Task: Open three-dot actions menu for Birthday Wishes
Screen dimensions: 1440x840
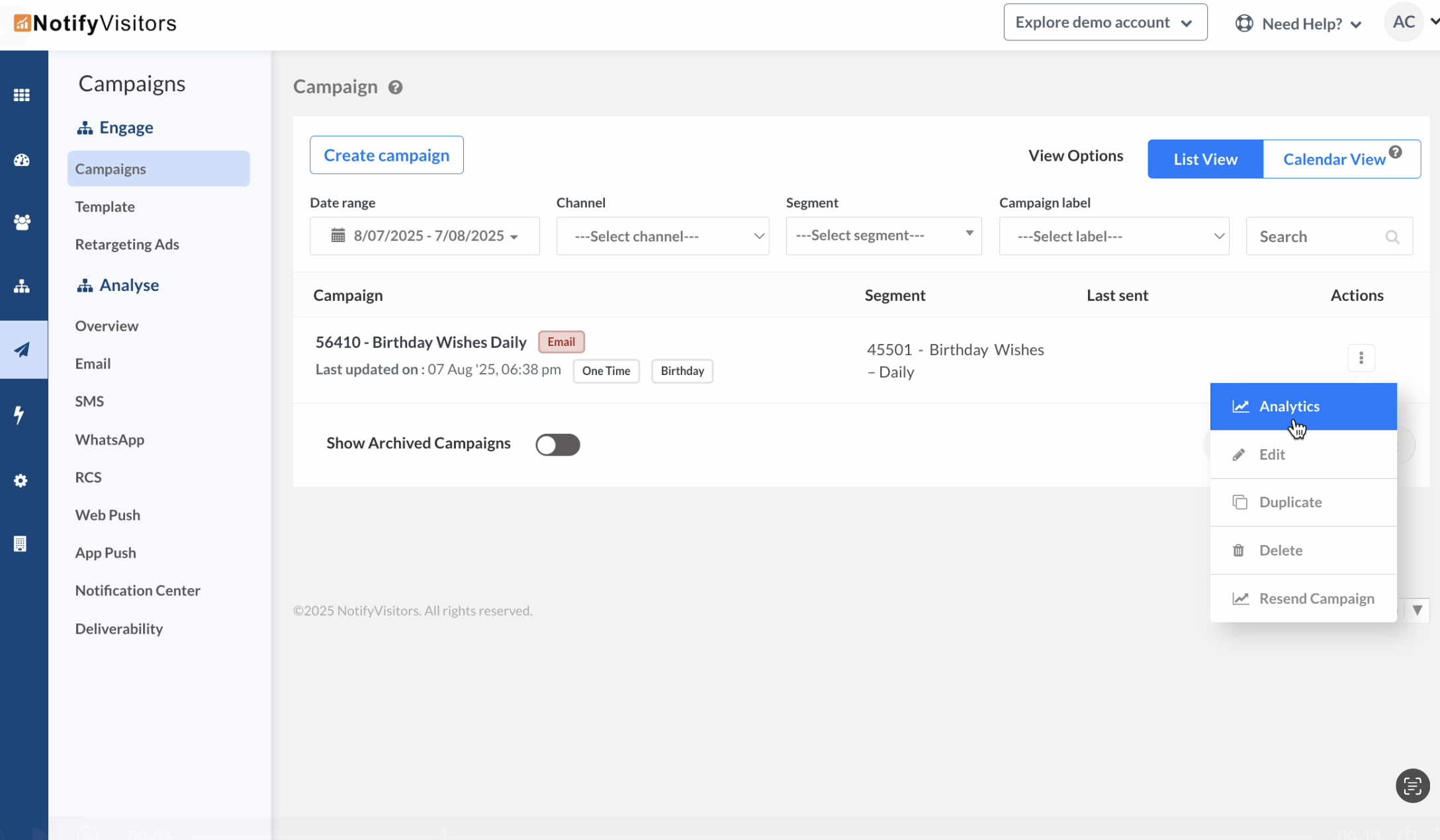Action: [x=1361, y=358]
